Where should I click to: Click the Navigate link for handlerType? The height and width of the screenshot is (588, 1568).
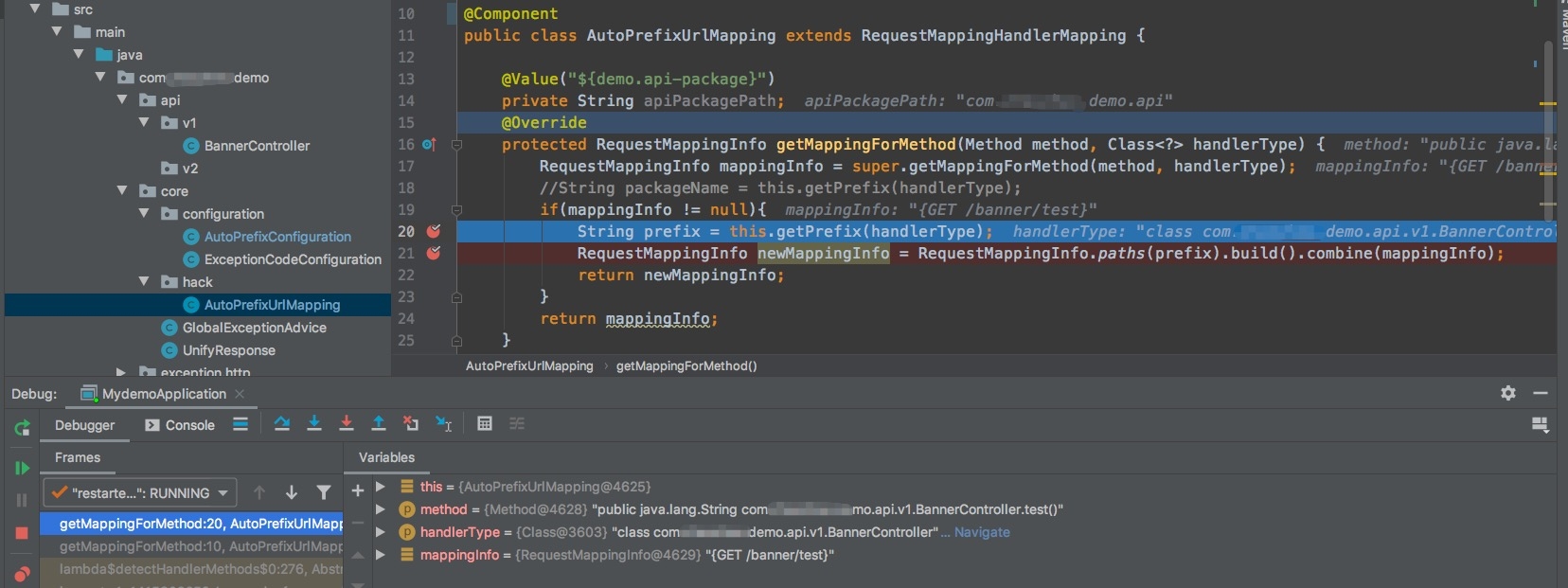(x=982, y=532)
